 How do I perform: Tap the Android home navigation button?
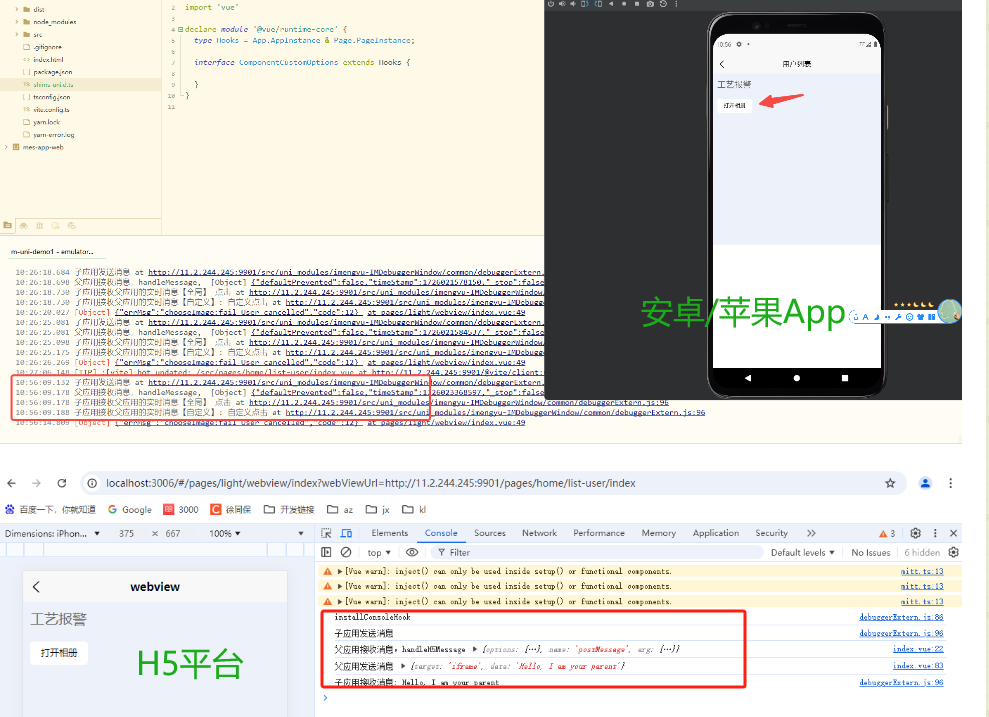797,378
